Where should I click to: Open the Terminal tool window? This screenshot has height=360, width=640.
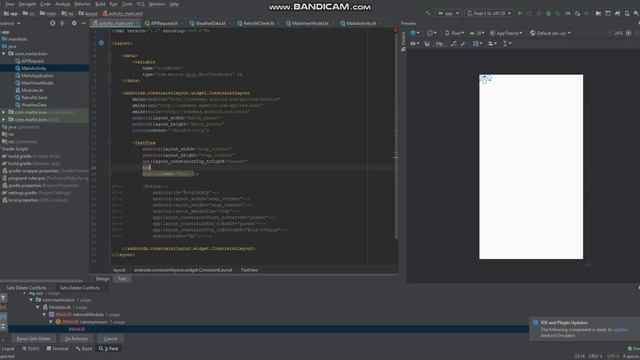coord(58,349)
